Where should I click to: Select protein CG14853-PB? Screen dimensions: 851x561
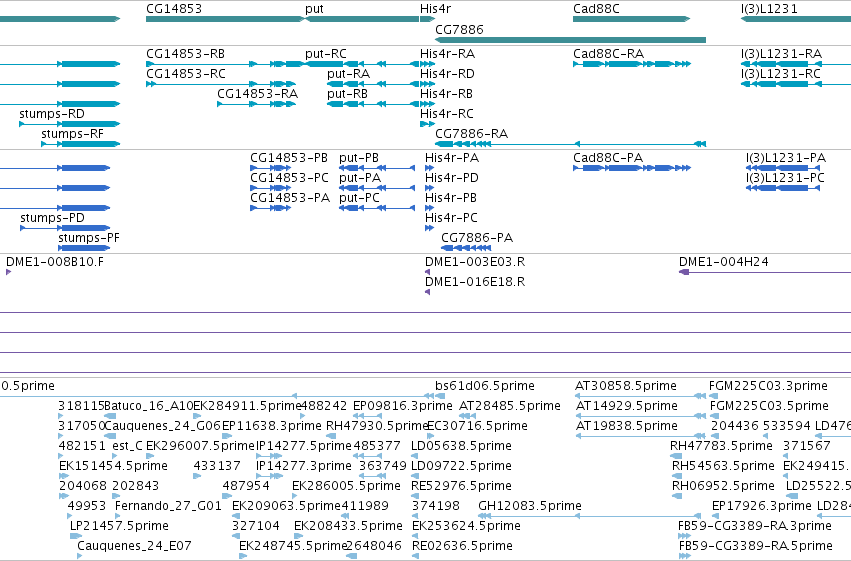tap(270, 168)
